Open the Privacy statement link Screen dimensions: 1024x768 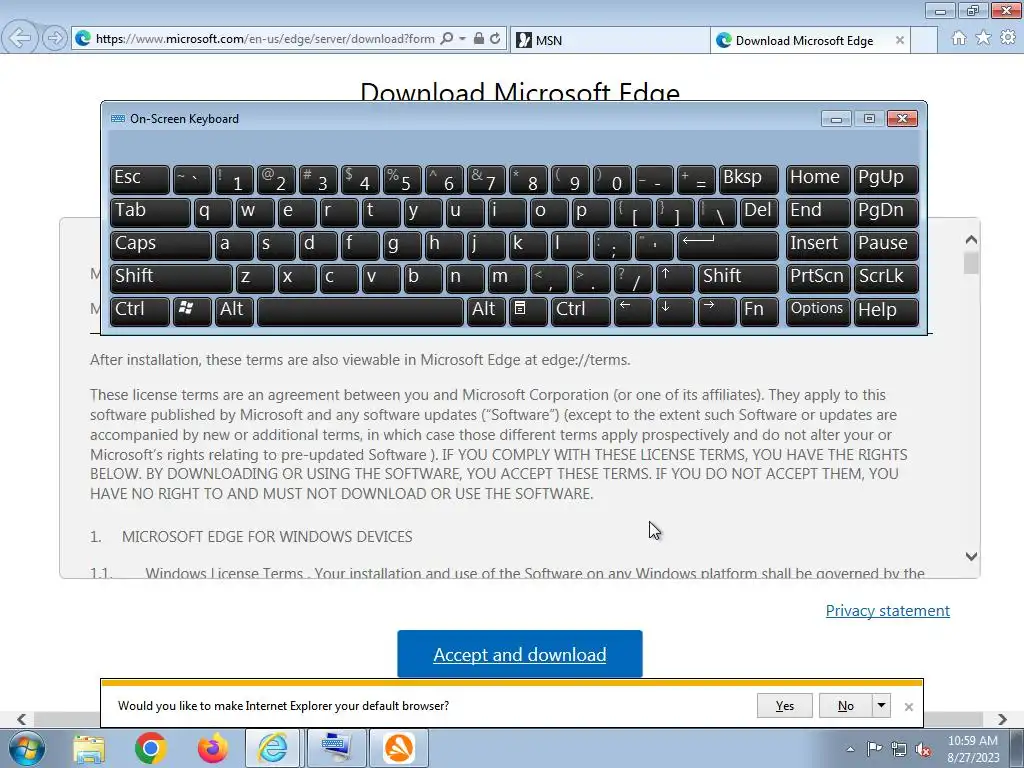click(x=888, y=611)
